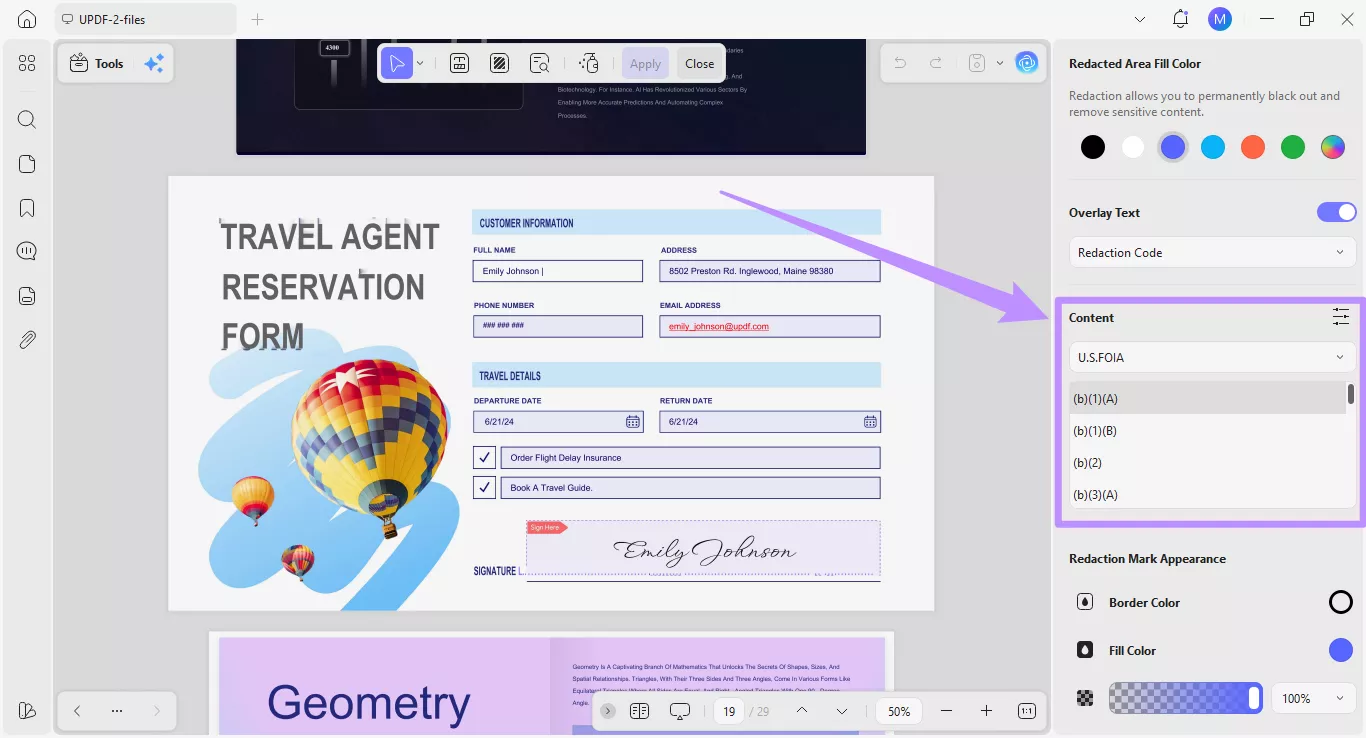Expand the arrow beside the selection tool

420,62
